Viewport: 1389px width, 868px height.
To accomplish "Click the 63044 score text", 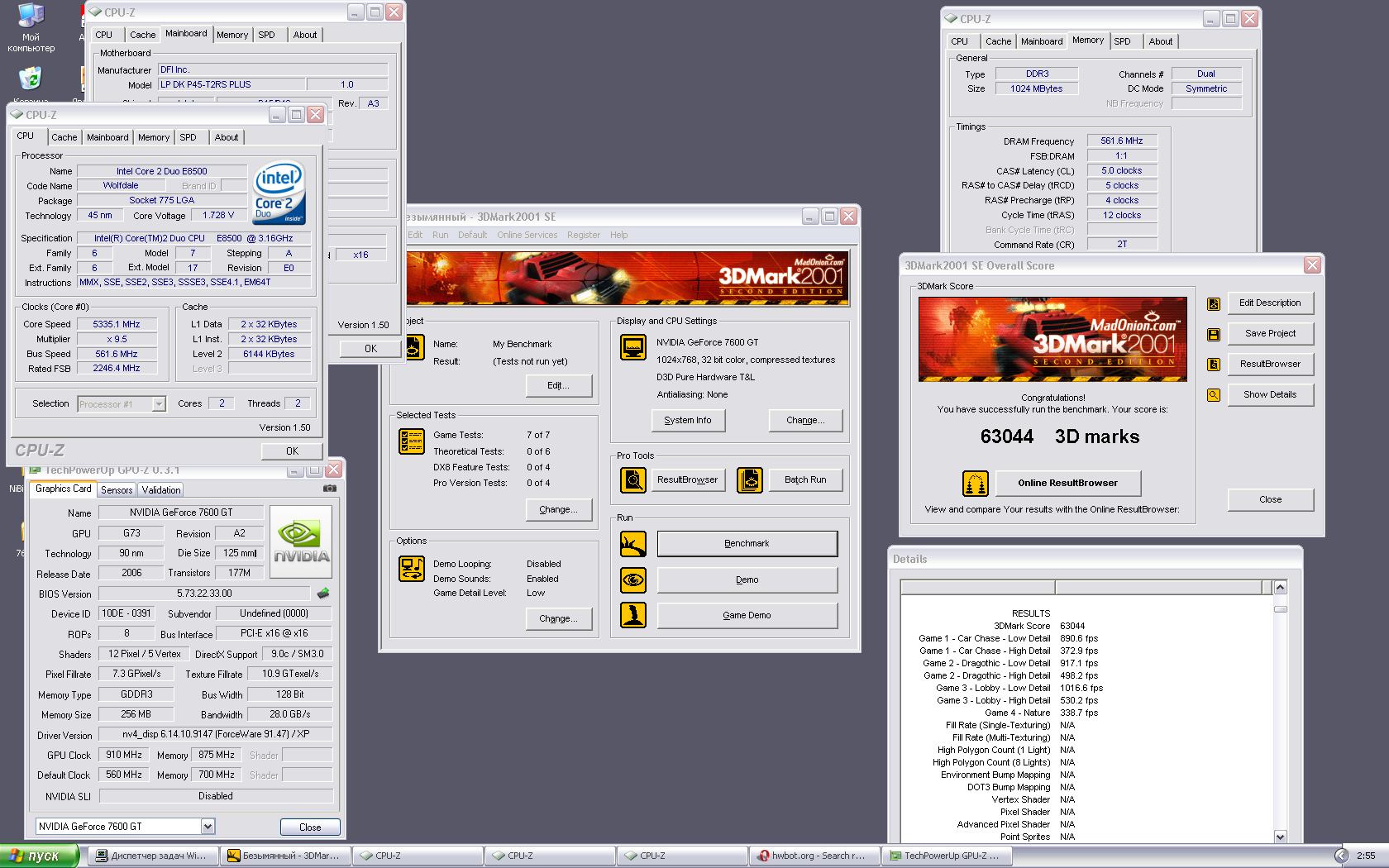I will [x=1007, y=436].
